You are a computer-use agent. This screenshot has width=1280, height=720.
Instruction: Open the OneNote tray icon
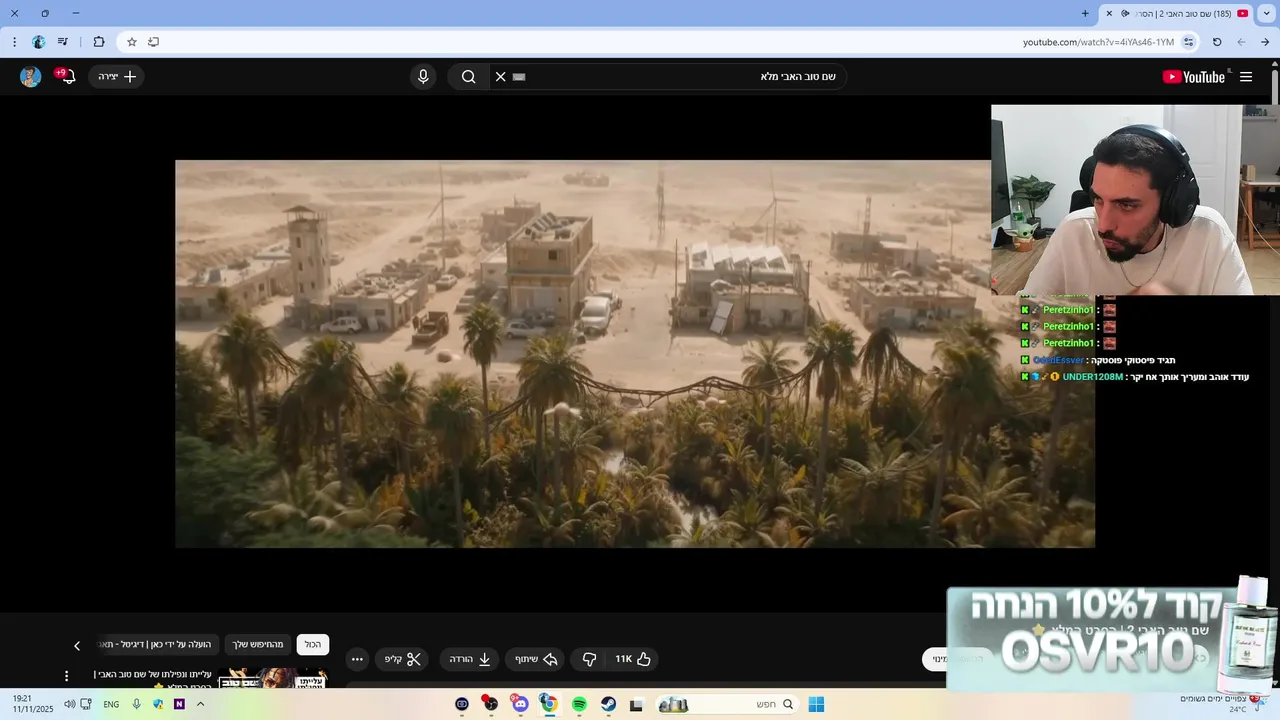pos(179,704)
